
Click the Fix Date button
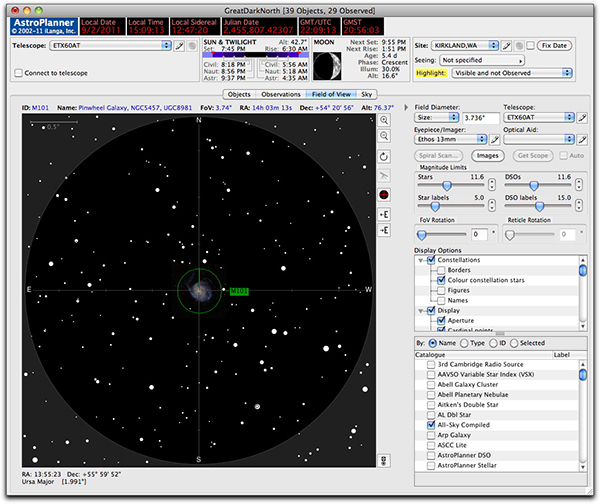tap(555, 46)
